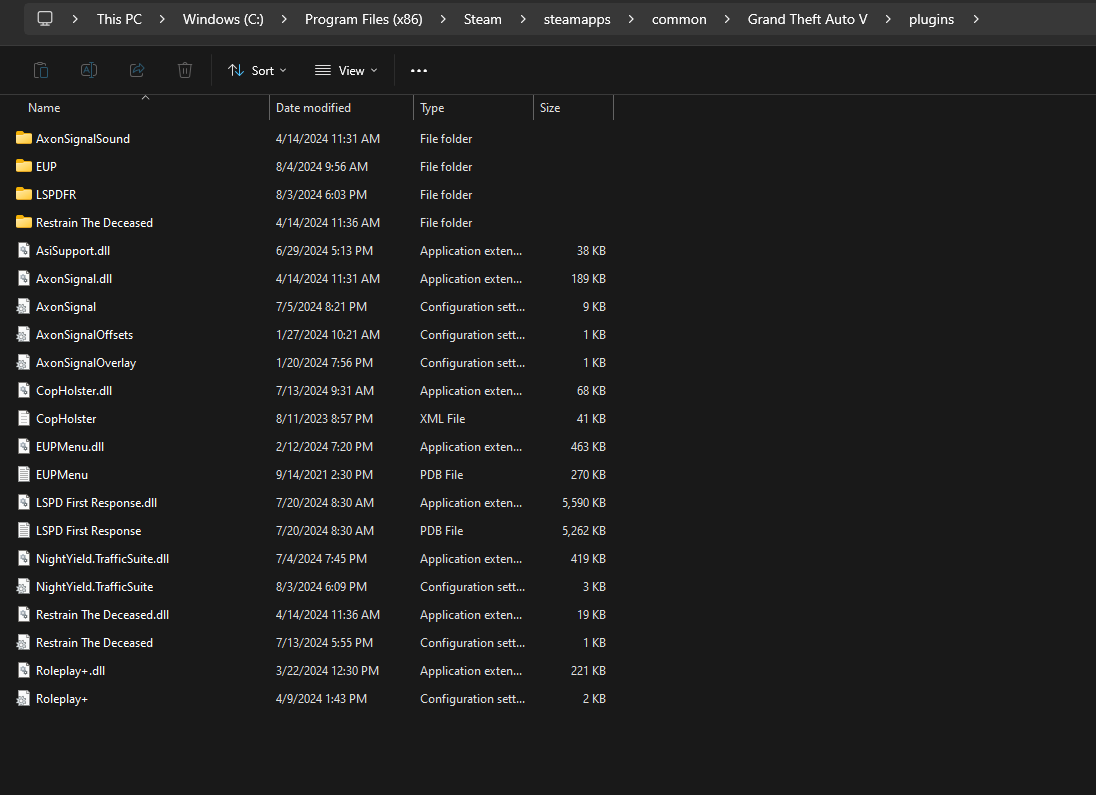Navigate to steamapps breadcrumb
Viewport: 1096px width, 795px height.
point(576,19)
